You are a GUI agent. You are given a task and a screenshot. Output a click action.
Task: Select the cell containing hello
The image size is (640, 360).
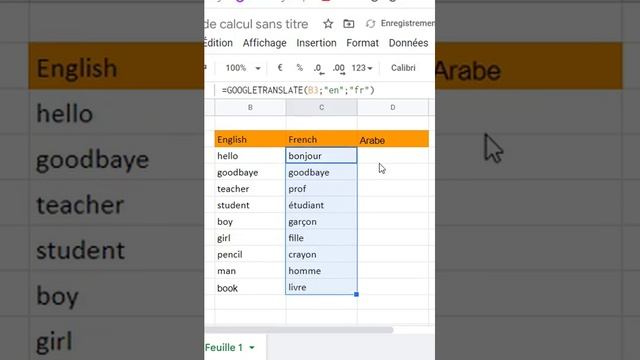[250, 156]
